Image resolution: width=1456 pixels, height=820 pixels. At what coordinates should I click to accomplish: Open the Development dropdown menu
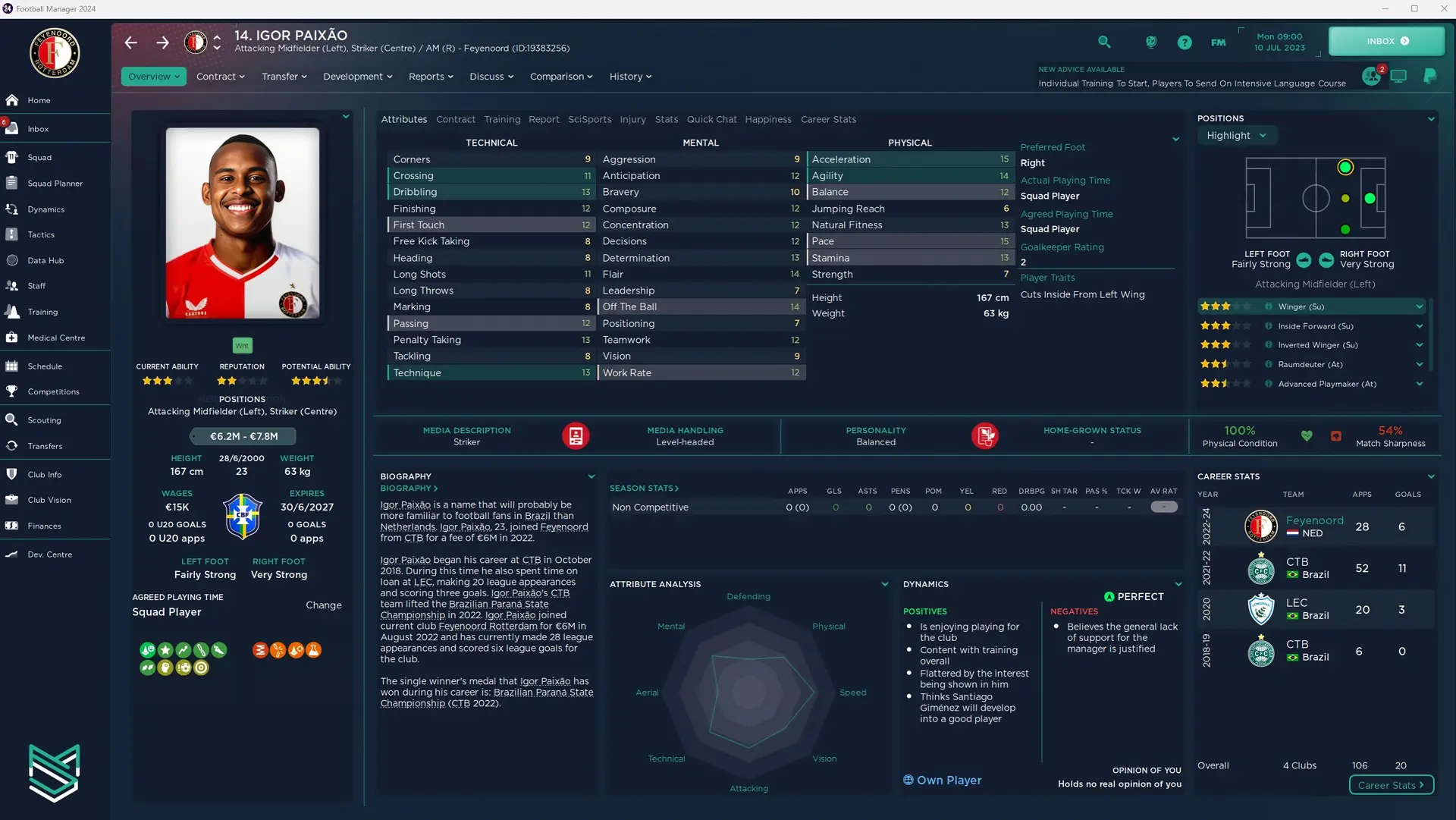[358, 77]
